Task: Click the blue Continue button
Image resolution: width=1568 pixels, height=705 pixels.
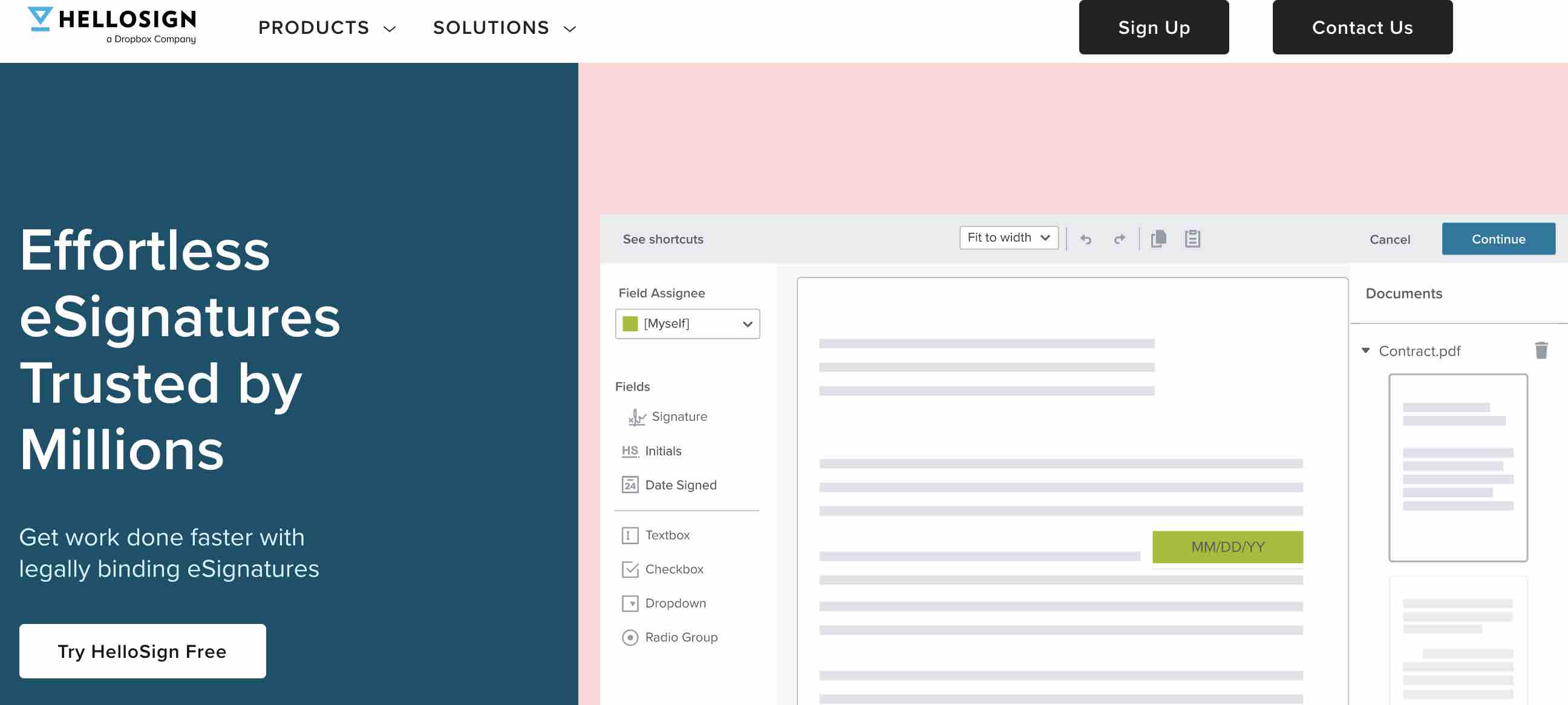Action: coord(1497,238)
